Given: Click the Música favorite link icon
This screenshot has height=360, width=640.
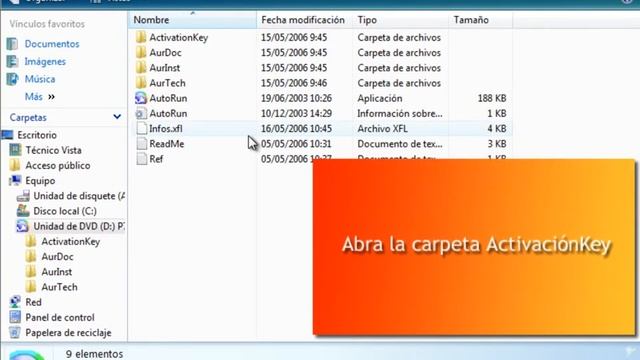Looking at the screenshot, I should tap(12, 79).
